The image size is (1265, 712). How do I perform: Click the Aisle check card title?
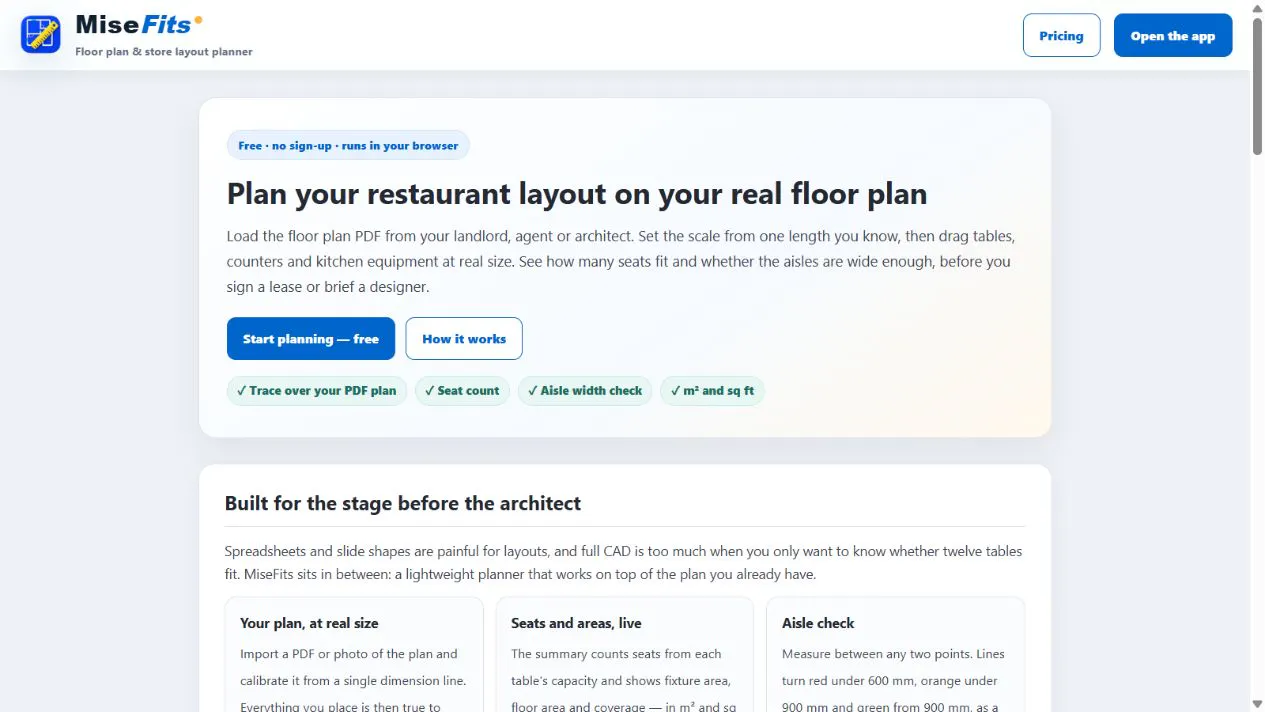818,623
